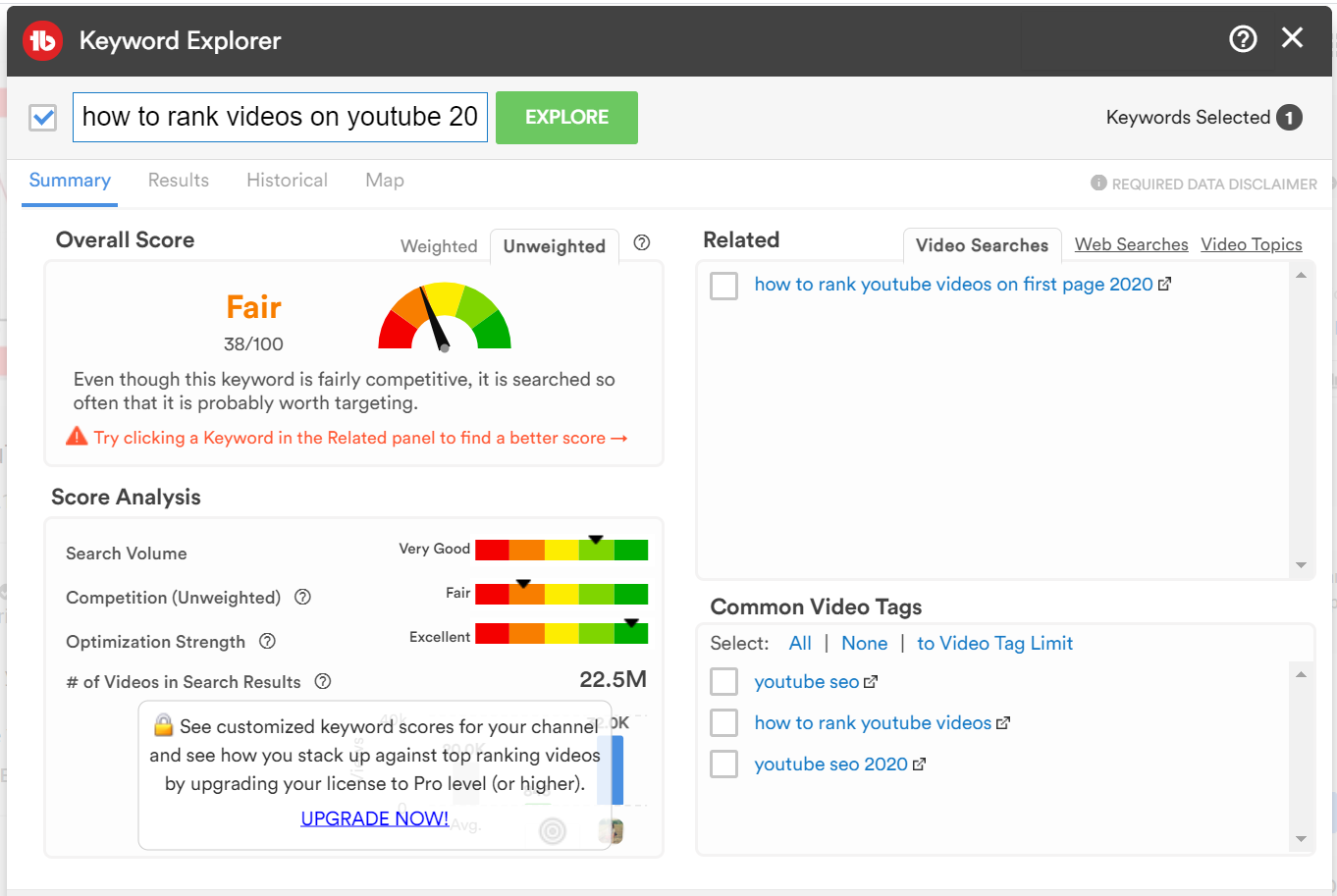
Task: Click help icon beside # of Videos in Search Results
Action: pos(323,681)
